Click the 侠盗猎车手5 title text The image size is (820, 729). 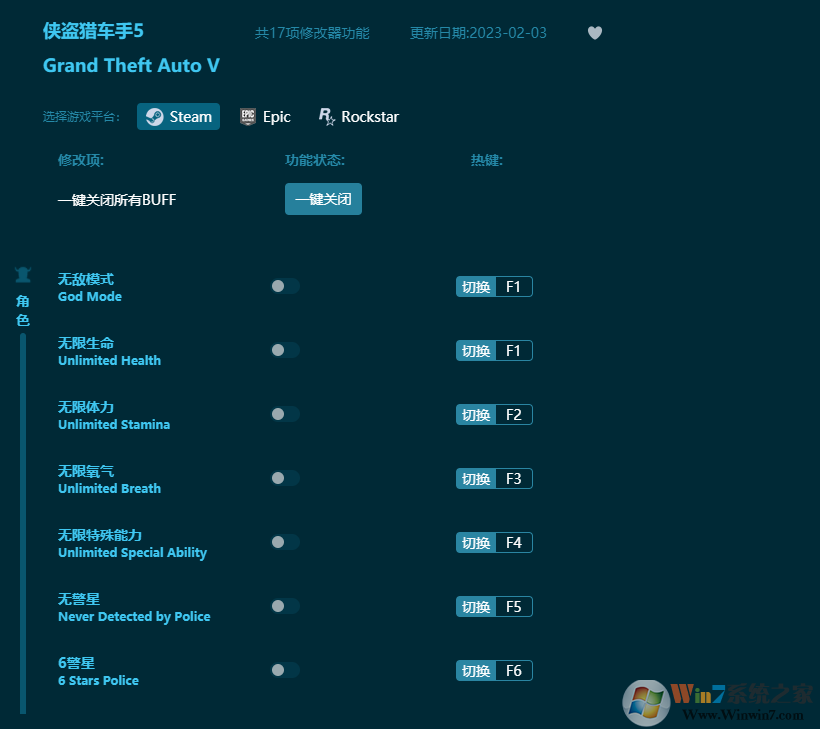[93, 31]
